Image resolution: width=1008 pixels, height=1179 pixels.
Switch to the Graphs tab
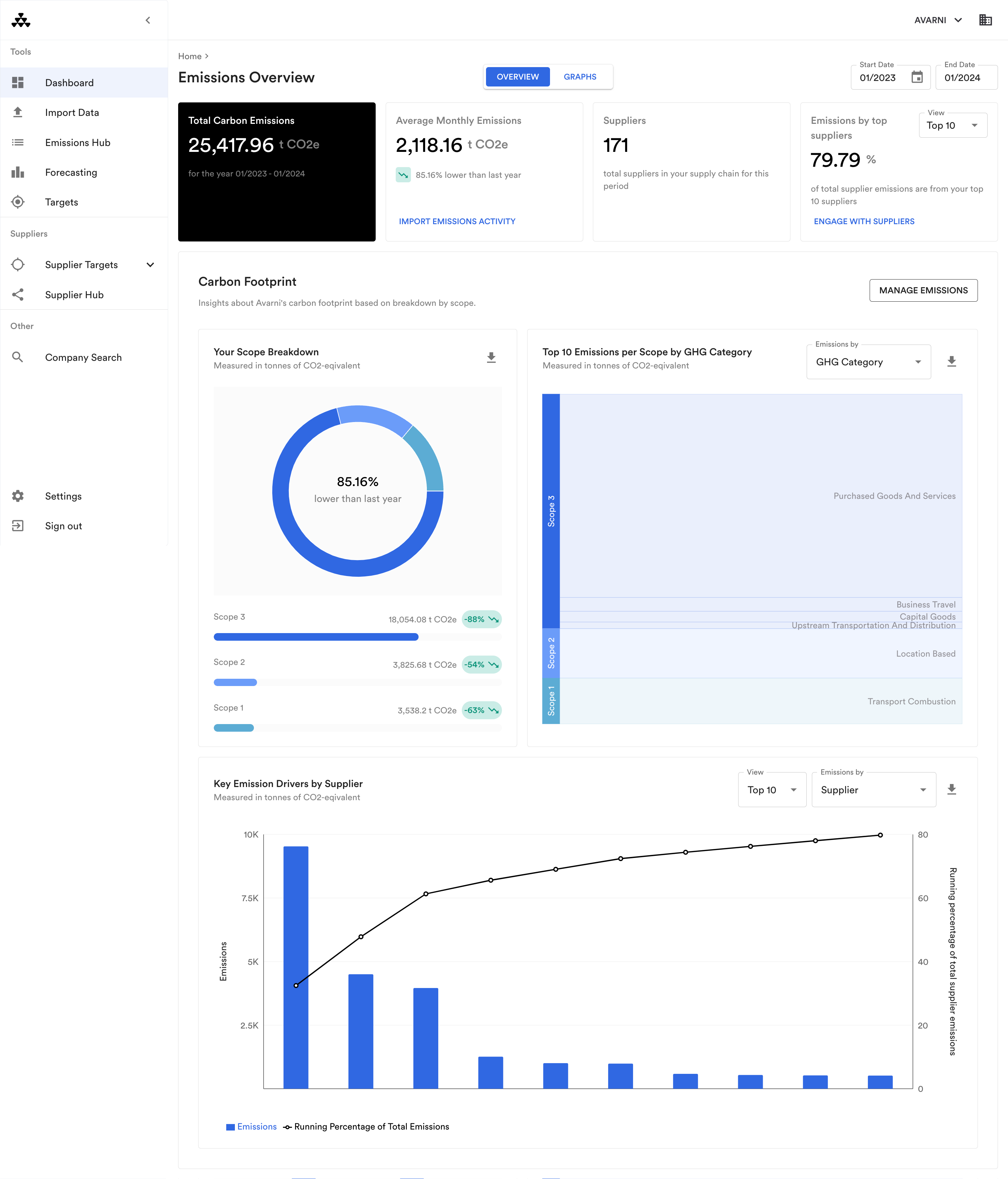point(580,77)
